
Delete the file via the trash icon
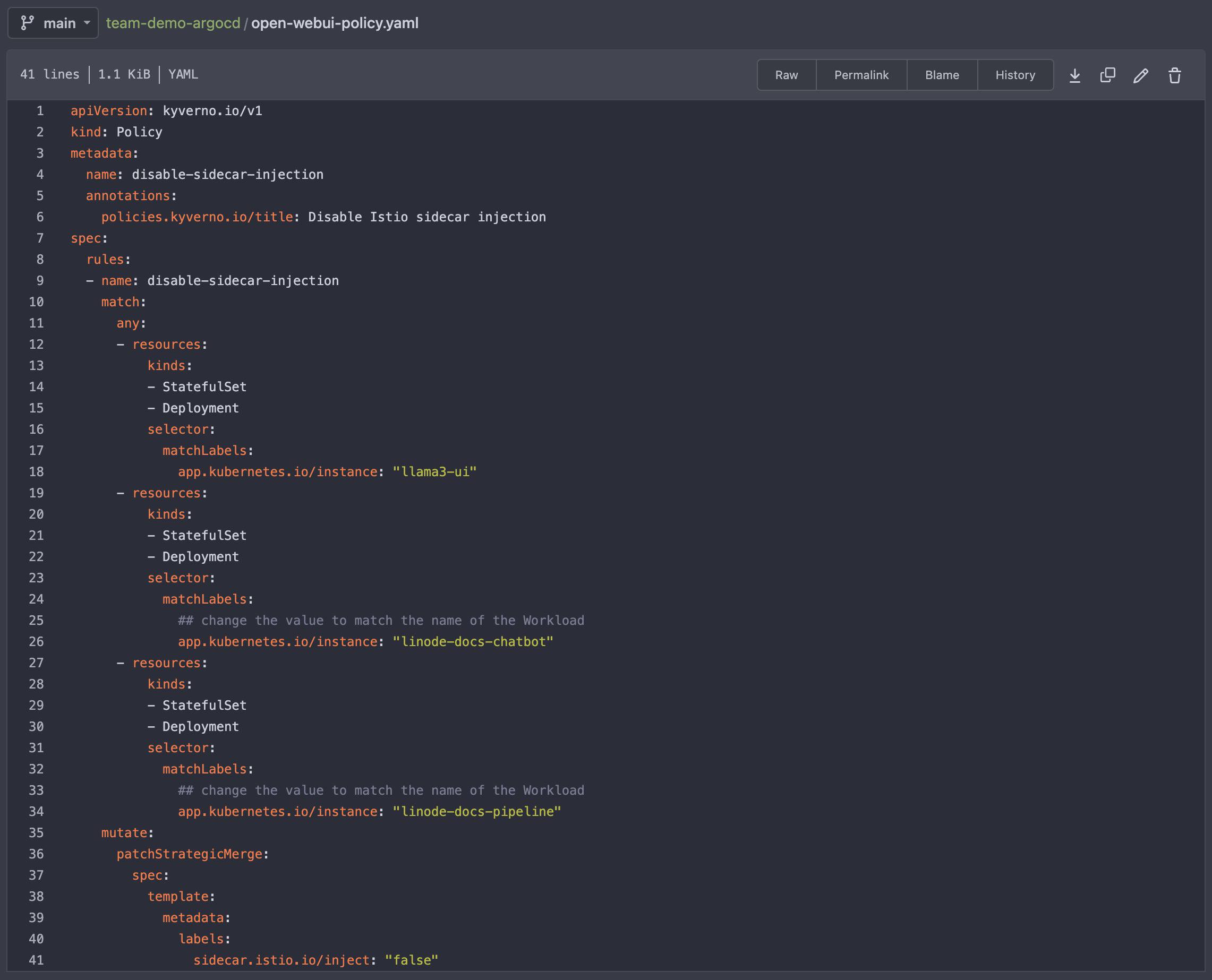coord(1175,75)
